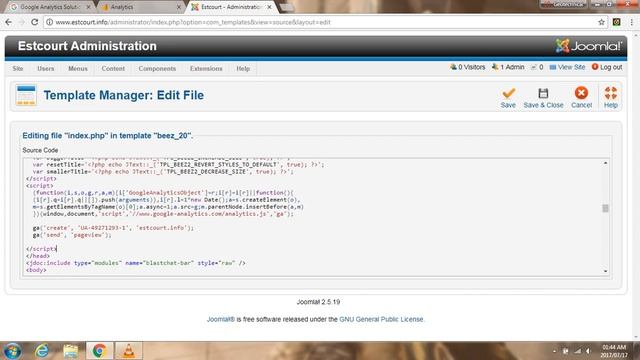
Task: Show hidden tray icons arrow
Action: point(554,351)
